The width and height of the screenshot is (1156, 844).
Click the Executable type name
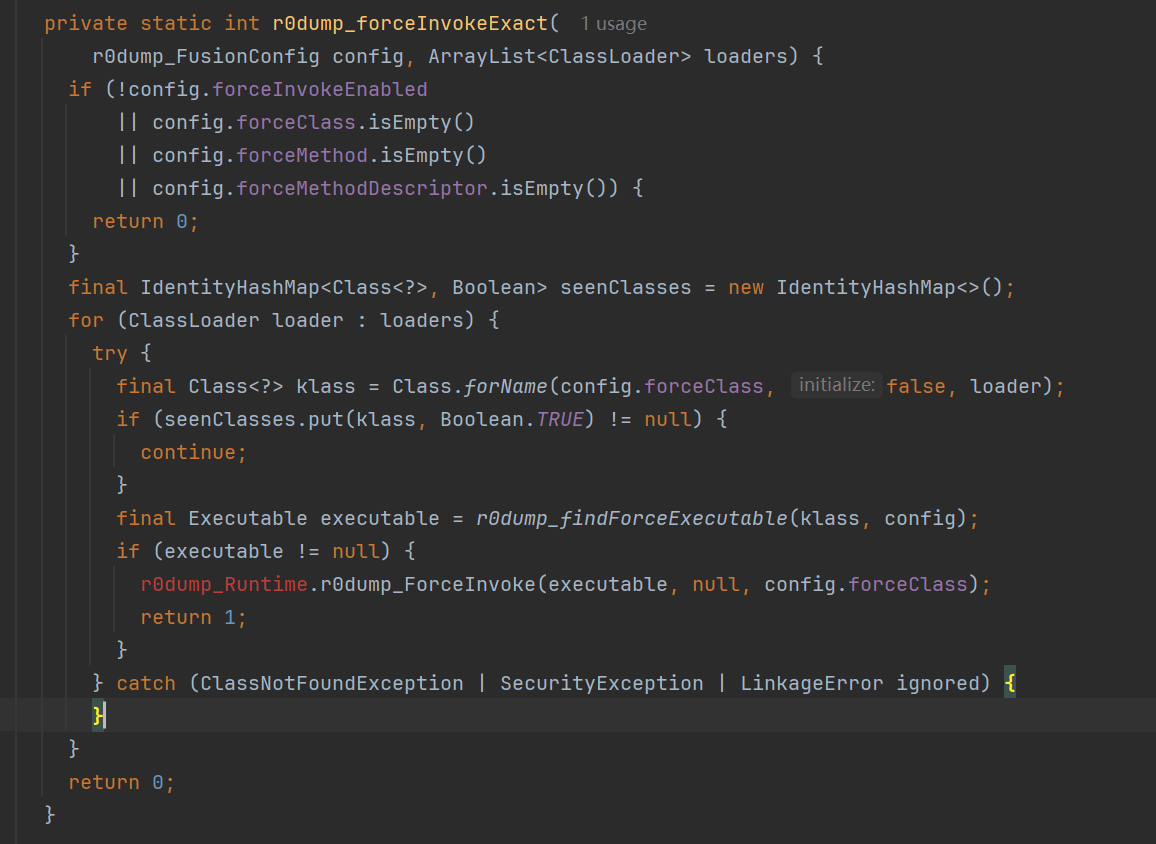[248, 519]
